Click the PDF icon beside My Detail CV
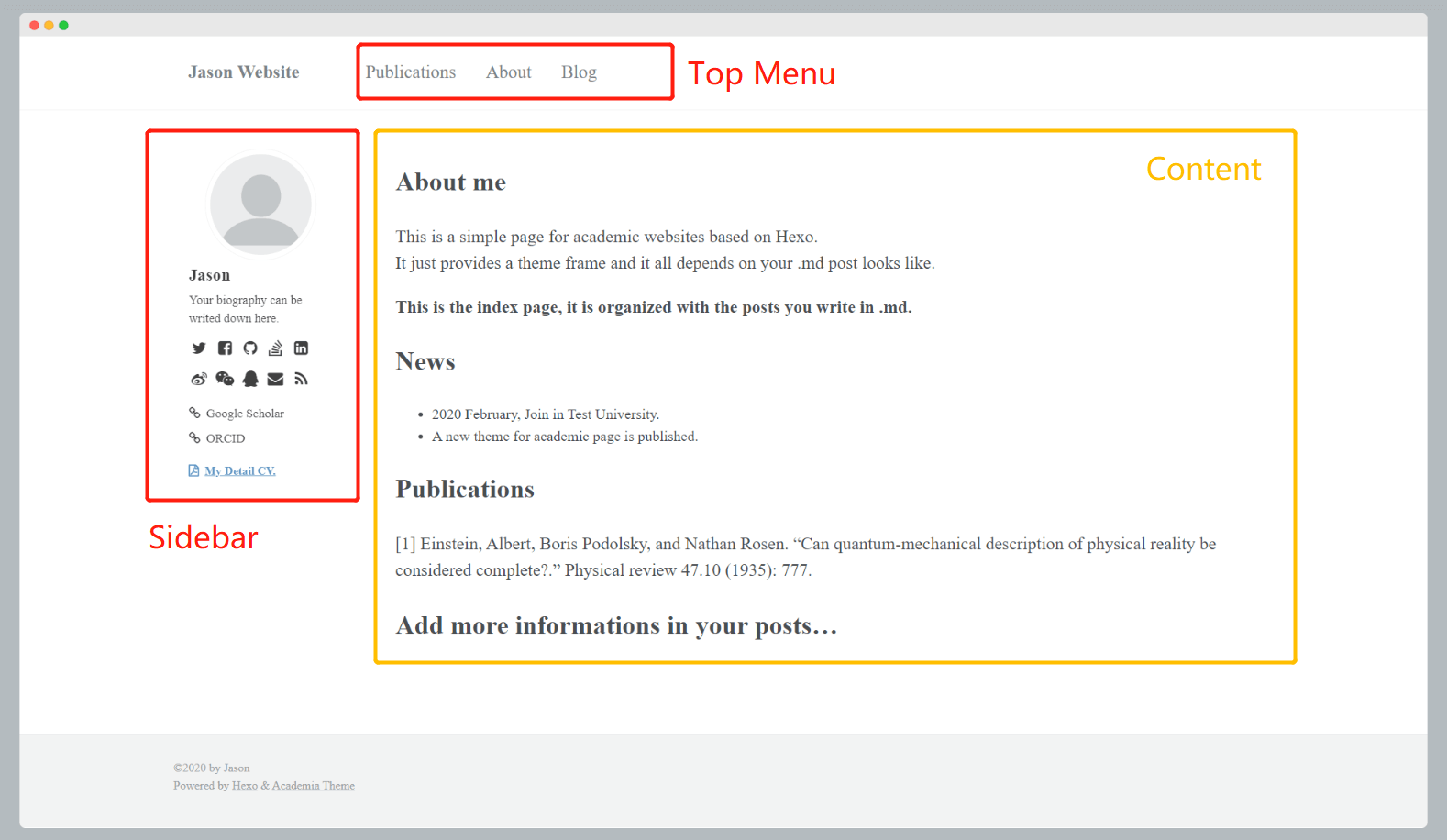 pyautogui.click(x=193, y=470)
